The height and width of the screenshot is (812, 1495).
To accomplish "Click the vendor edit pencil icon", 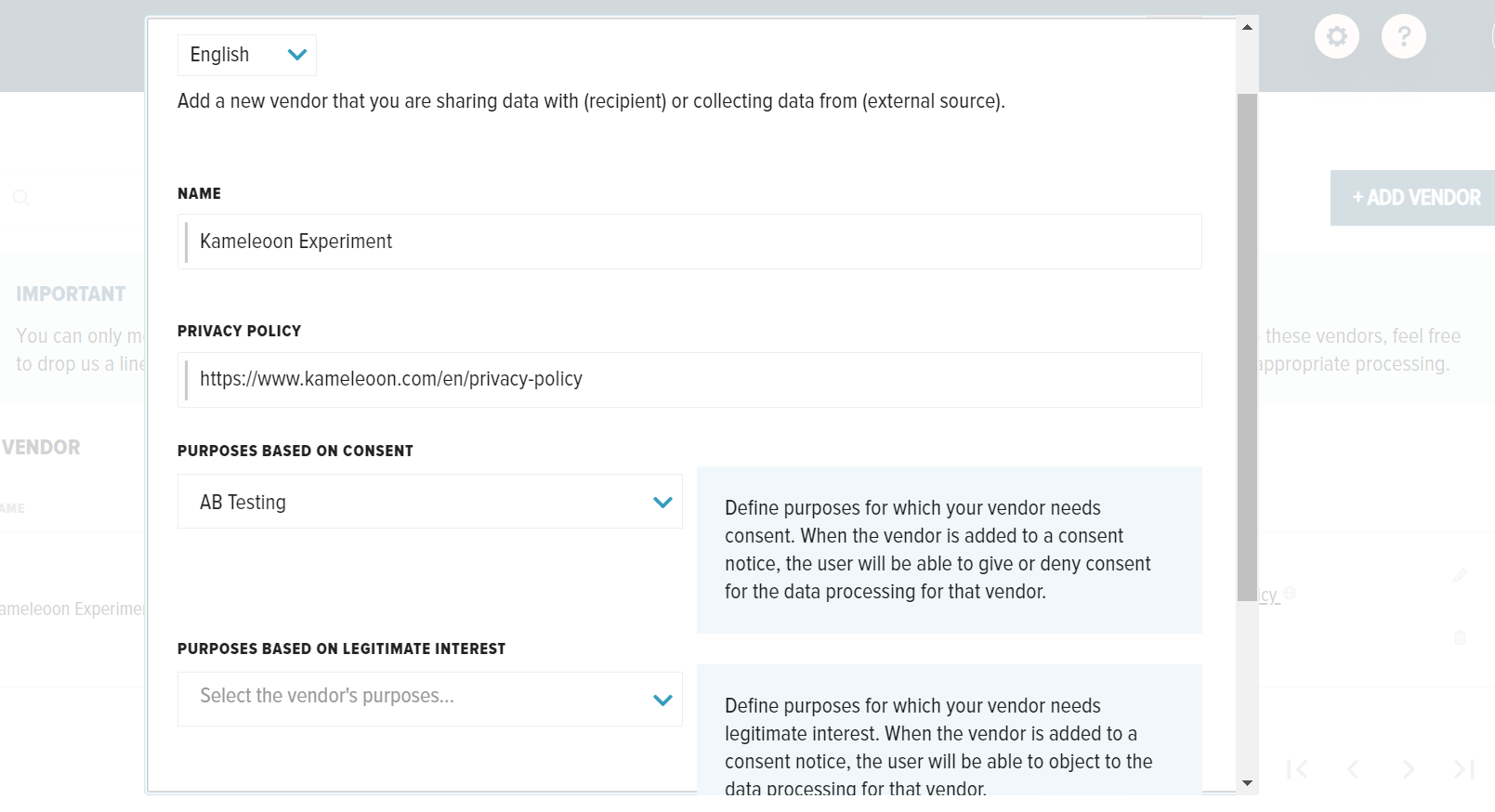I will coord(1461,575).
